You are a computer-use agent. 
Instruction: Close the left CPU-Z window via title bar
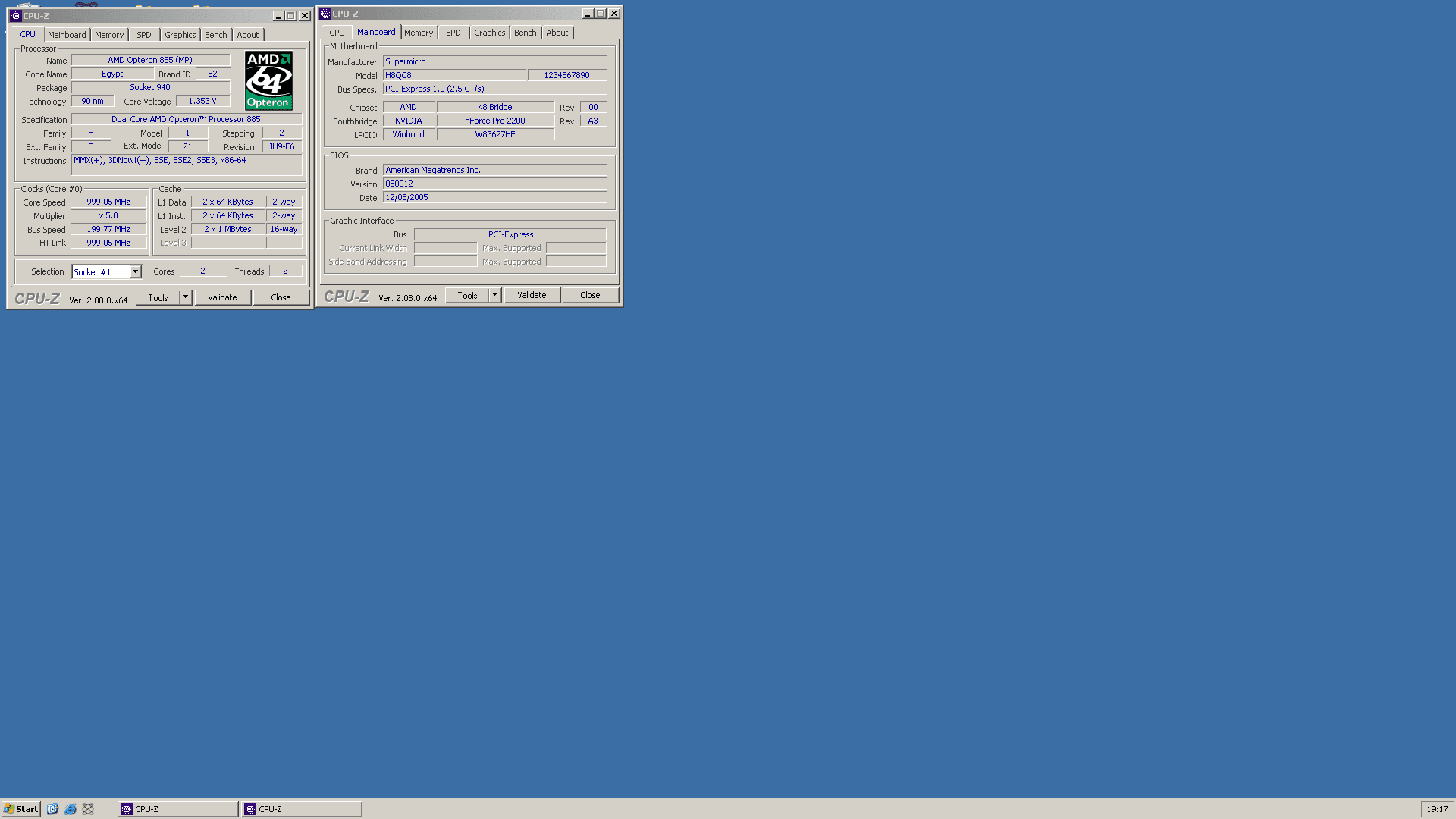[305, 16]
